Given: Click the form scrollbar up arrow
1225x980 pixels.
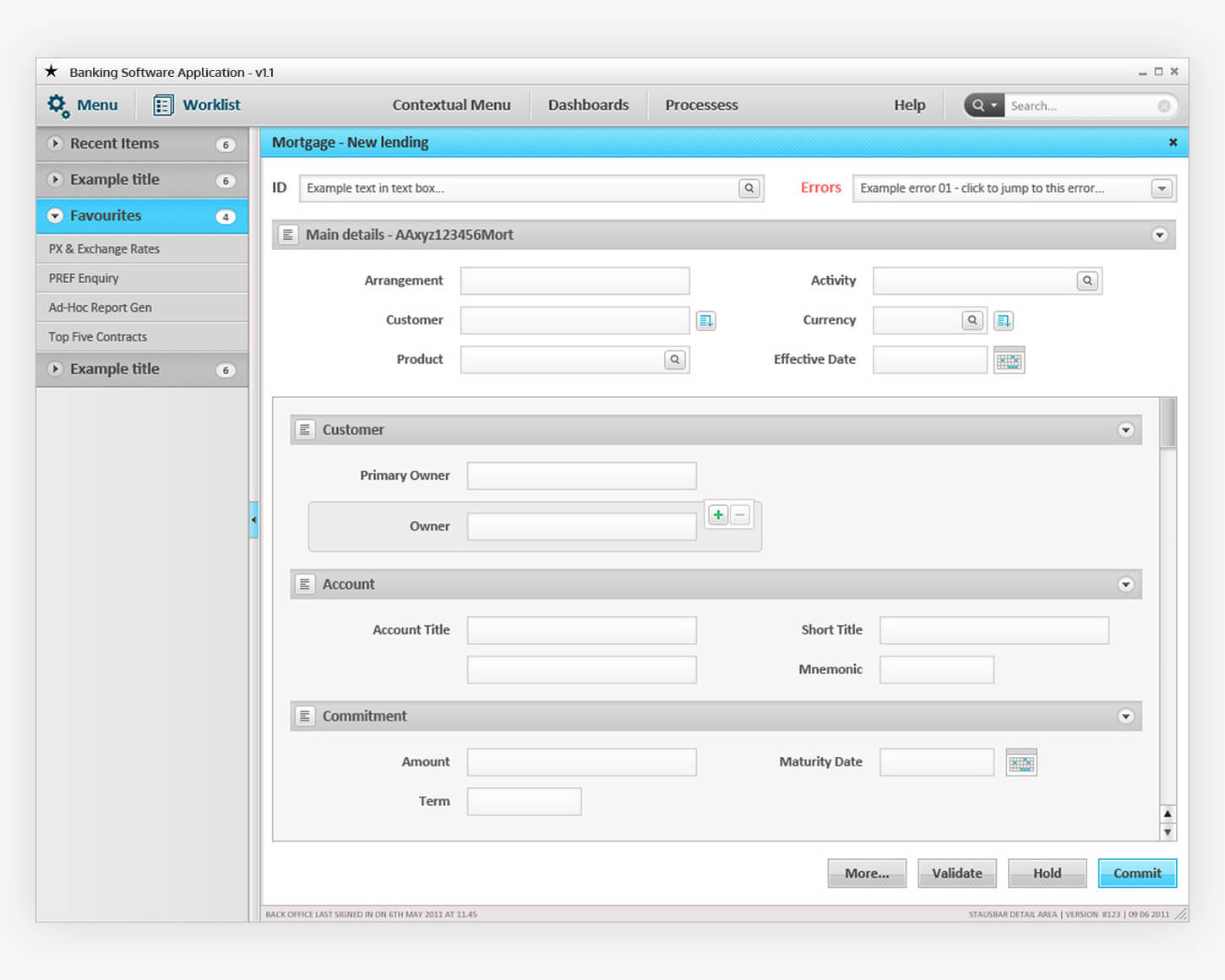Looking at the screenshot, I should click(1168, 814).
